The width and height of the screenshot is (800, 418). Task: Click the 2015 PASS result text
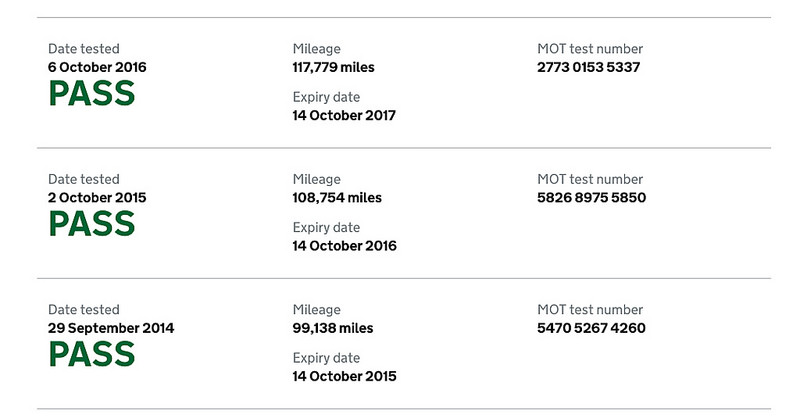(92, 224)
